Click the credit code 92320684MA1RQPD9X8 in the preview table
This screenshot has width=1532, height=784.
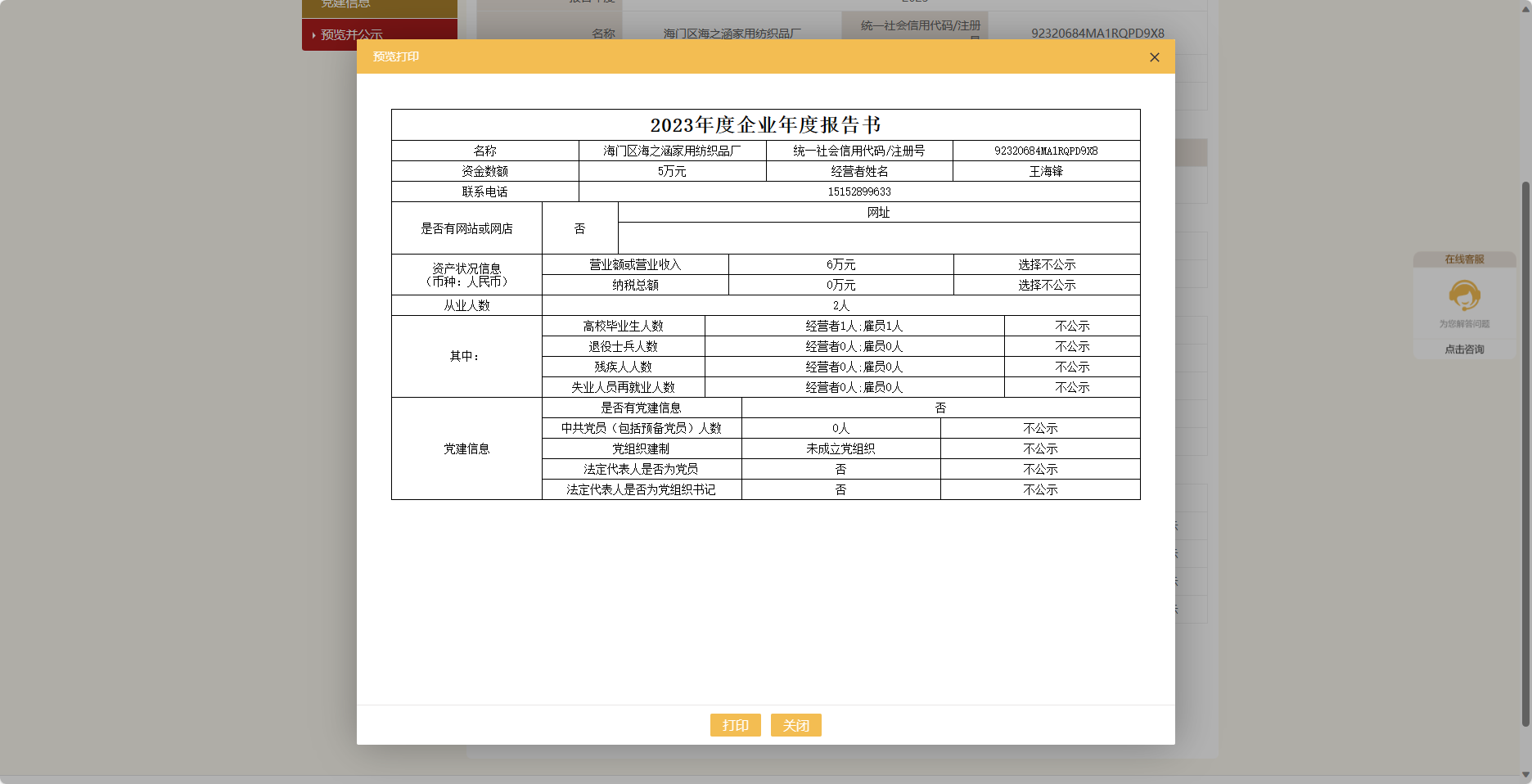click(1046, 151)
